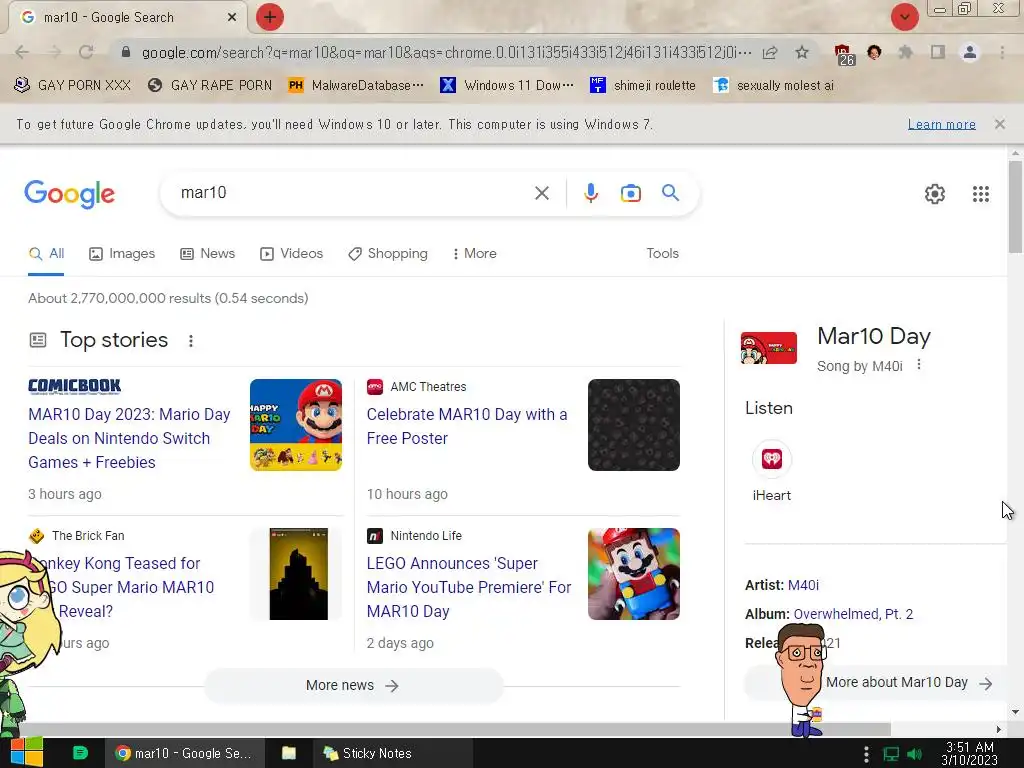
Task: Listen on iHeart via its icon
Action: (772, 460)
